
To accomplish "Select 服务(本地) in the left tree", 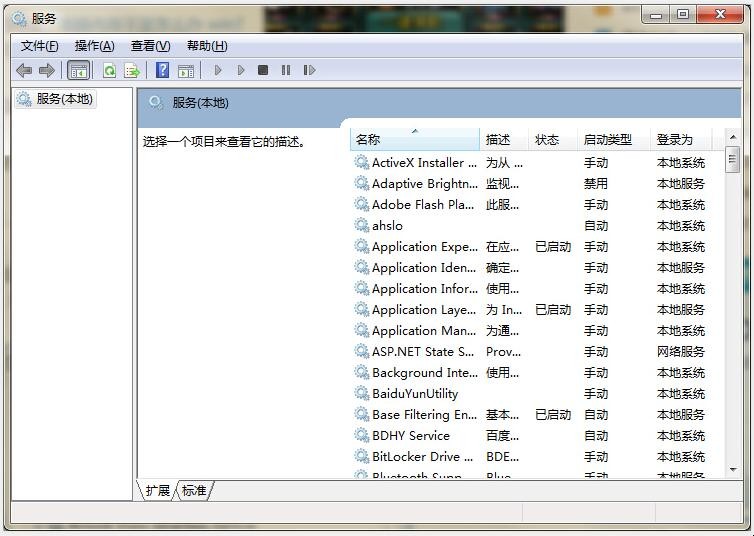I will 64,99.
